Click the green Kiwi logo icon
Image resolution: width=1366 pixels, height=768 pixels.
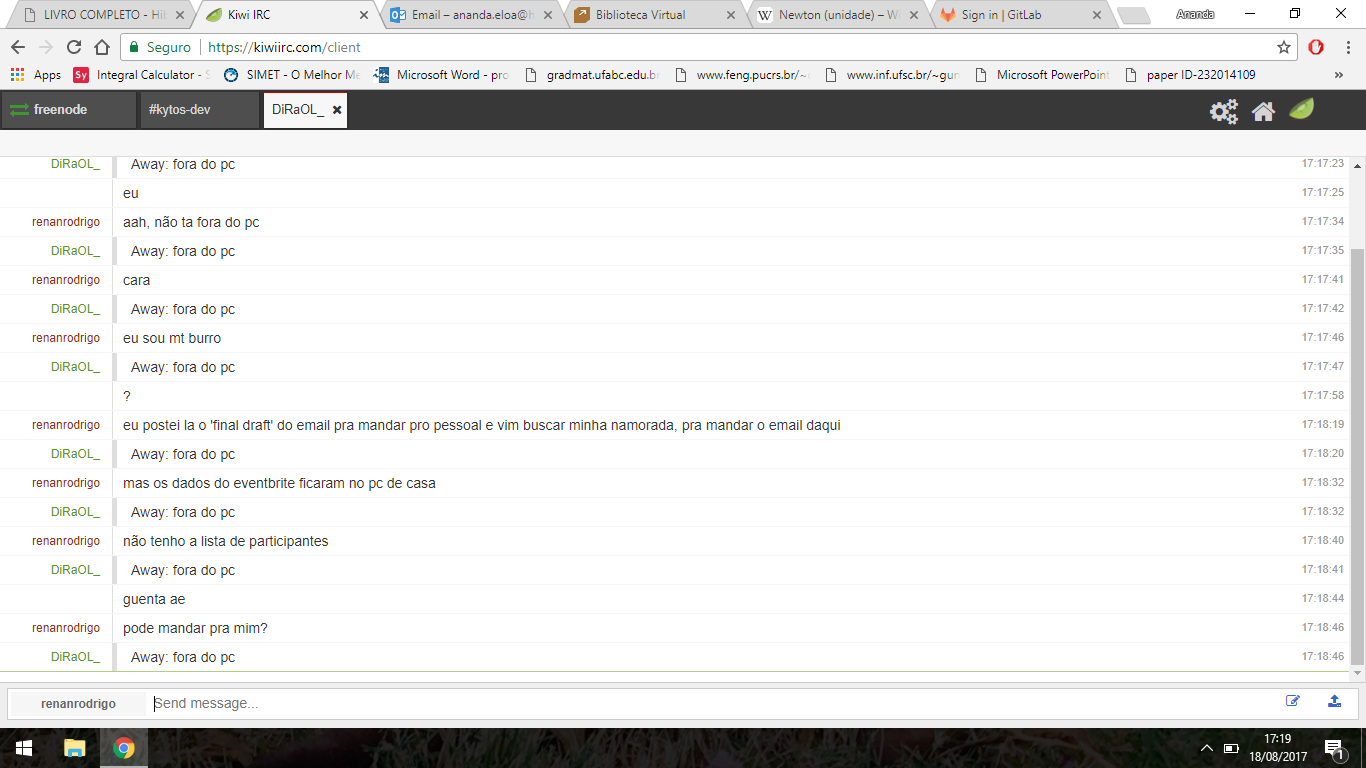click(x=1302, y=109)
